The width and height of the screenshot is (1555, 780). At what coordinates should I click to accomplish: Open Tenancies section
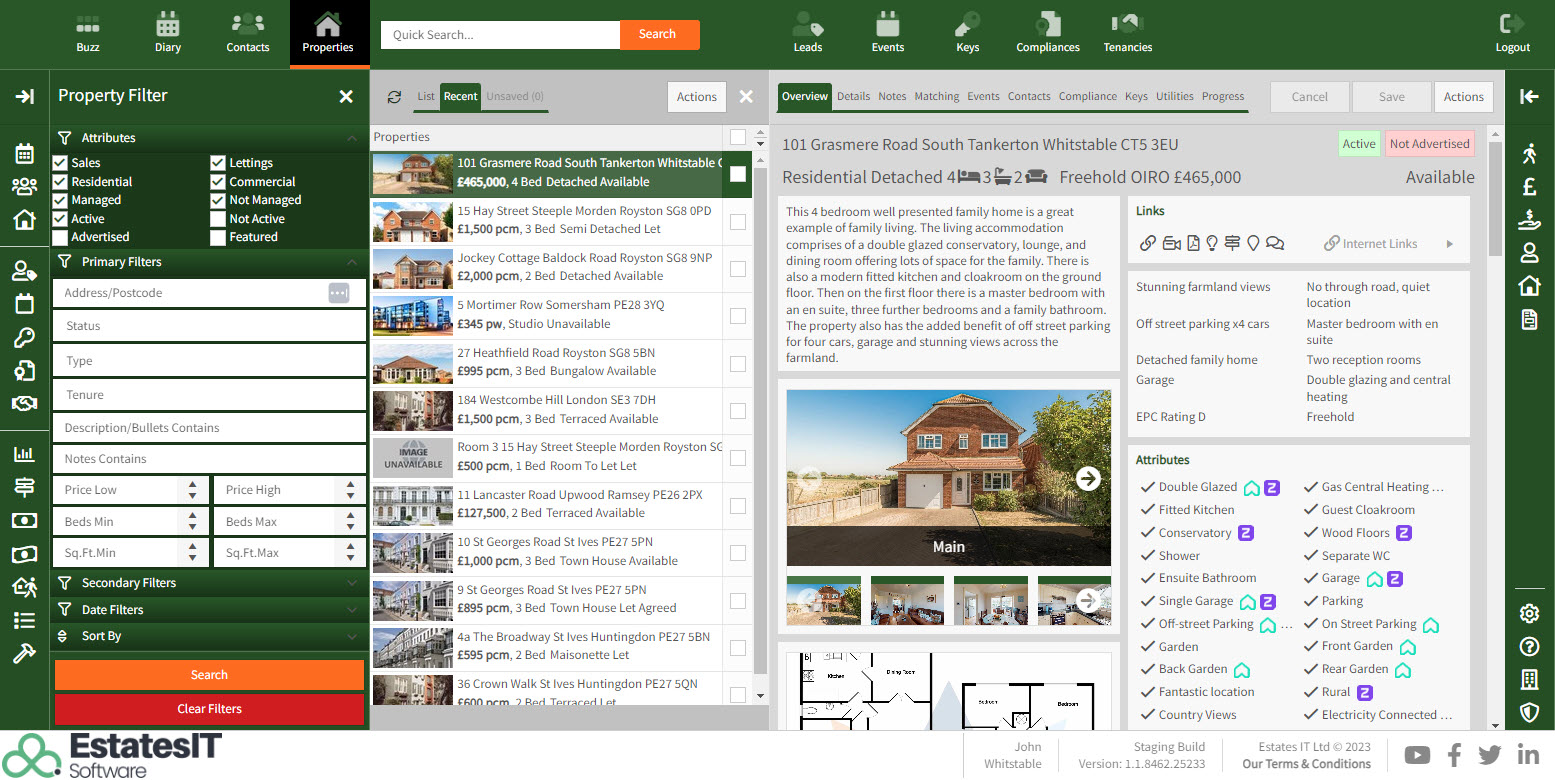[1128, 33]
